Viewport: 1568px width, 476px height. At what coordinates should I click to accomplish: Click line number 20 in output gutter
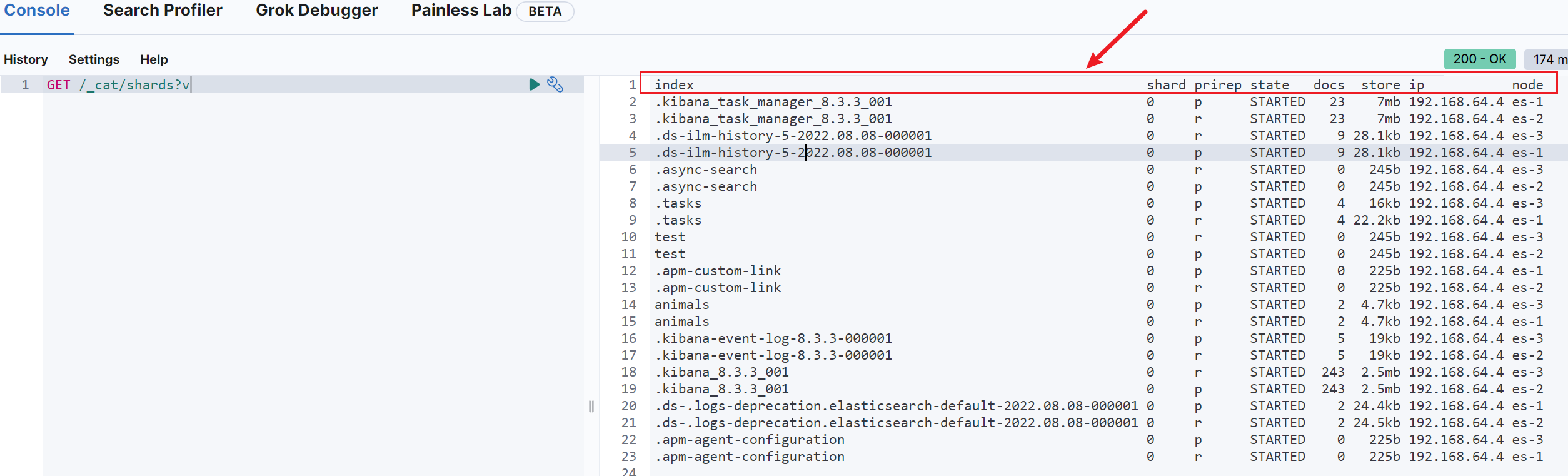point(629,406)
